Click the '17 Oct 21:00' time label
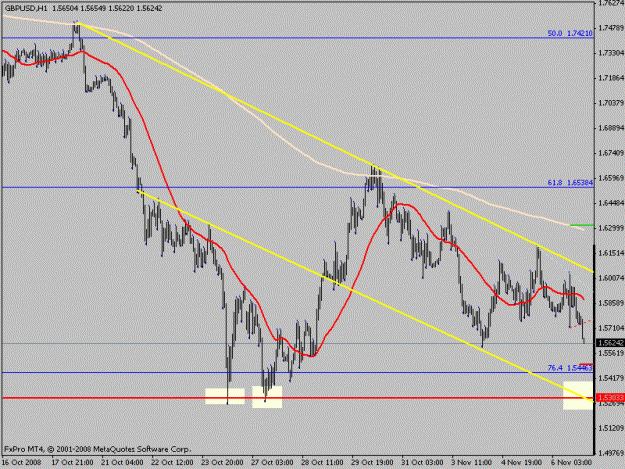 coord(72,462)
